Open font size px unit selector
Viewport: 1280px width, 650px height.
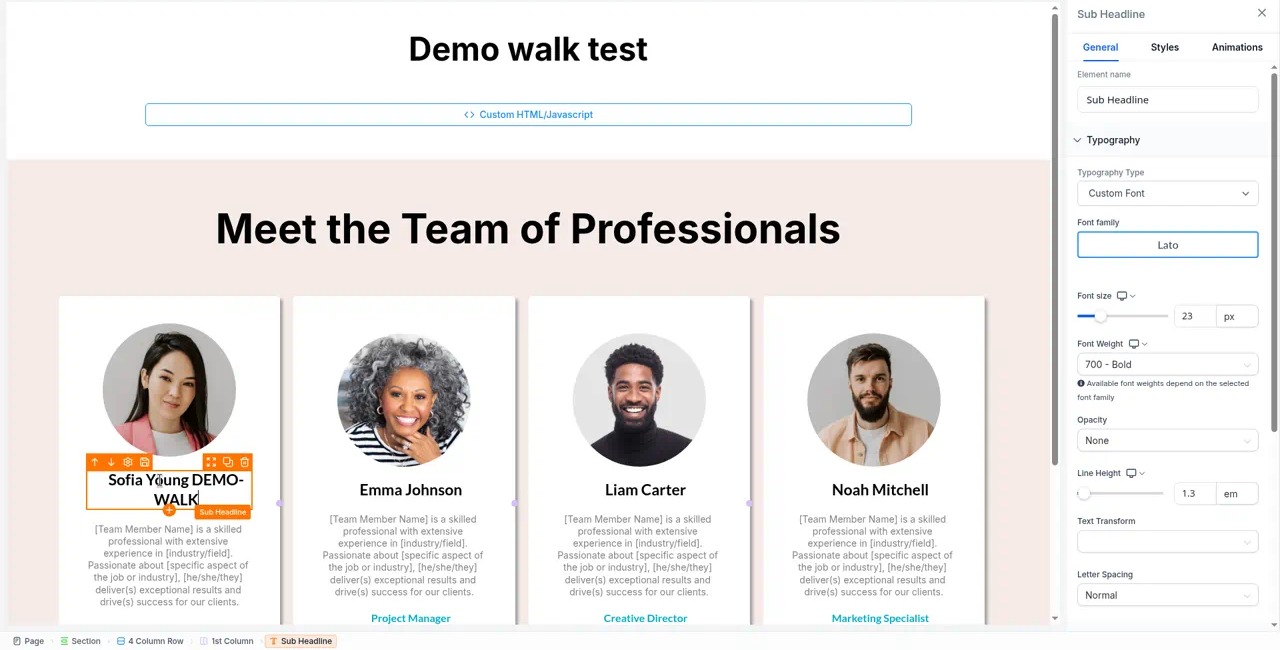coord(1237,316)
